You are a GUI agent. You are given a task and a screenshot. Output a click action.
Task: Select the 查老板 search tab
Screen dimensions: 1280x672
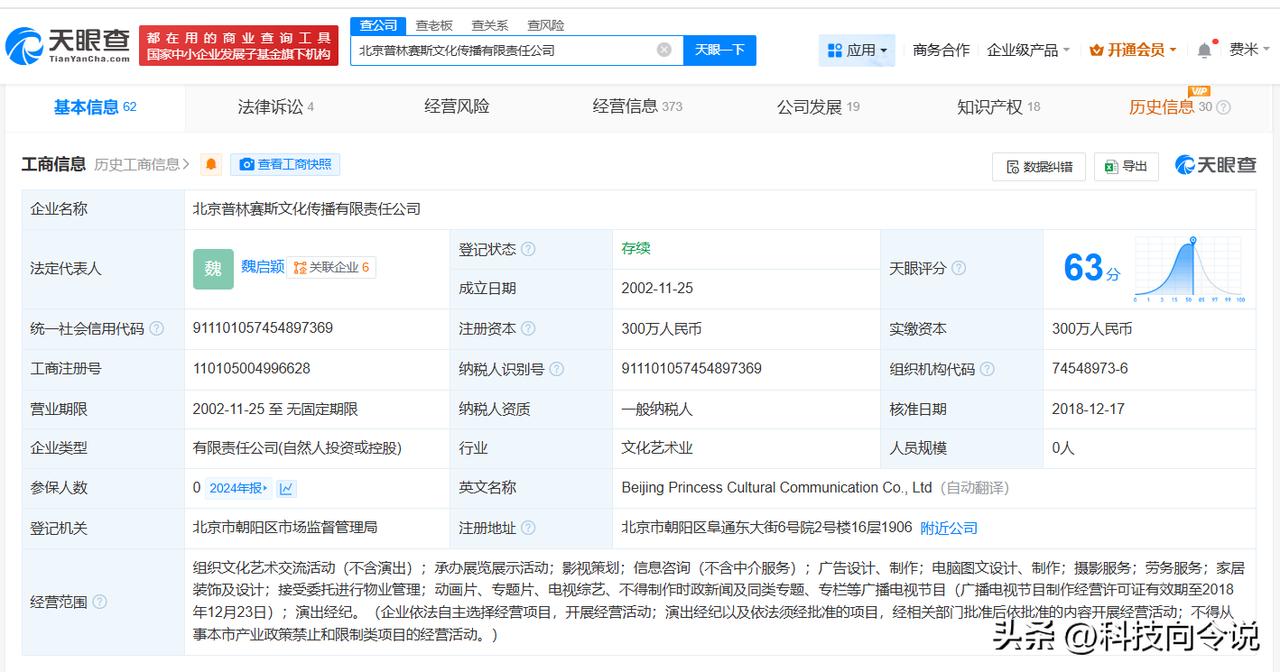(x=434, y=25)
